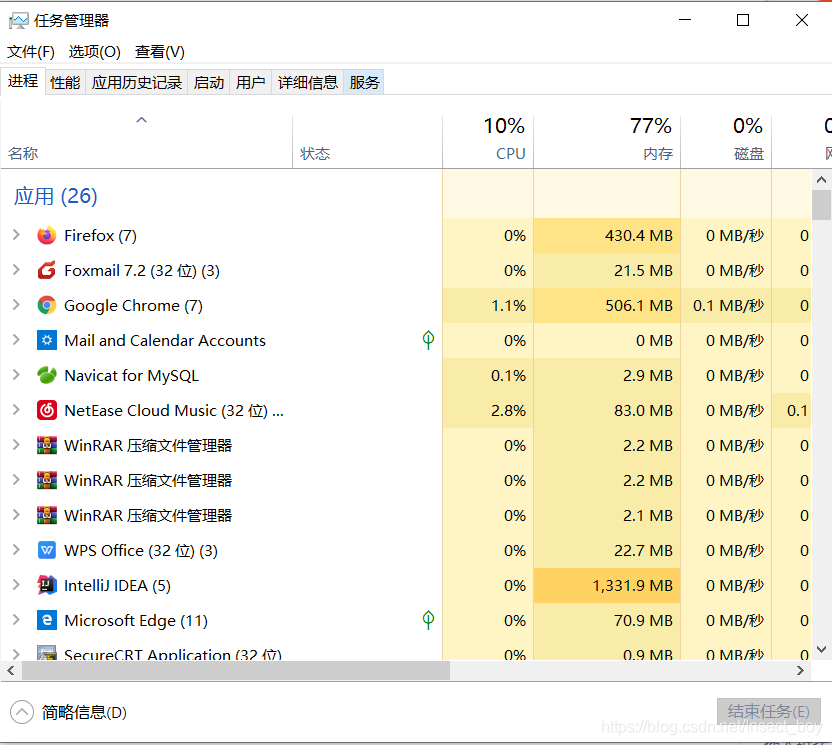Click the vertical scrollbar down arrow
Screen dimensions: 832x745
[821, 649]
